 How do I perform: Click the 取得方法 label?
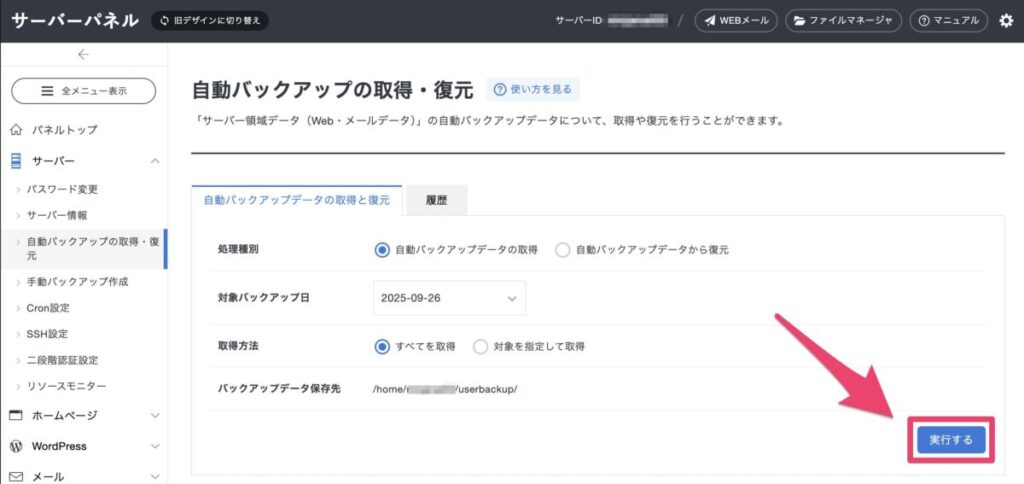click(x=238, y=346)
